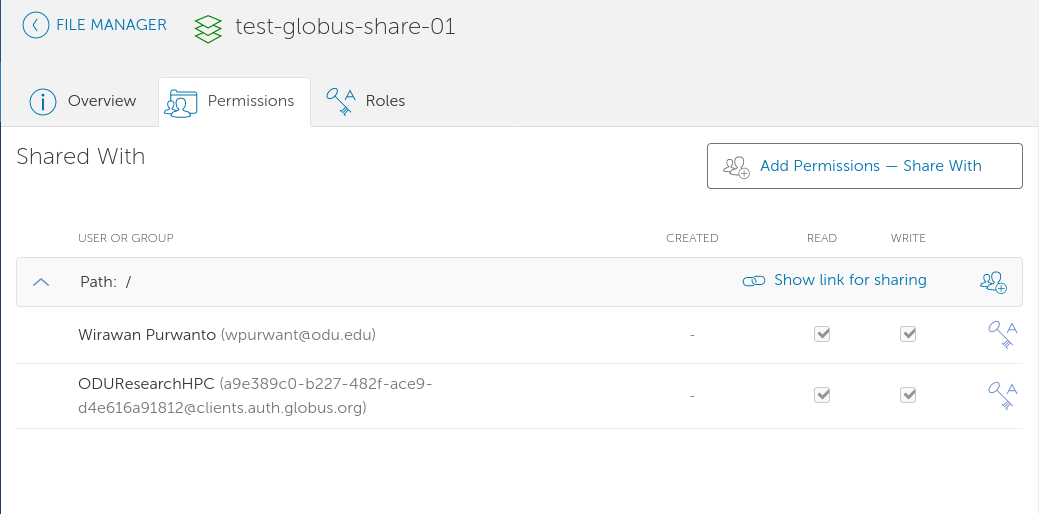Click the chain link icon for sharing
The image size is (1039, 514).
coord(754,281)
